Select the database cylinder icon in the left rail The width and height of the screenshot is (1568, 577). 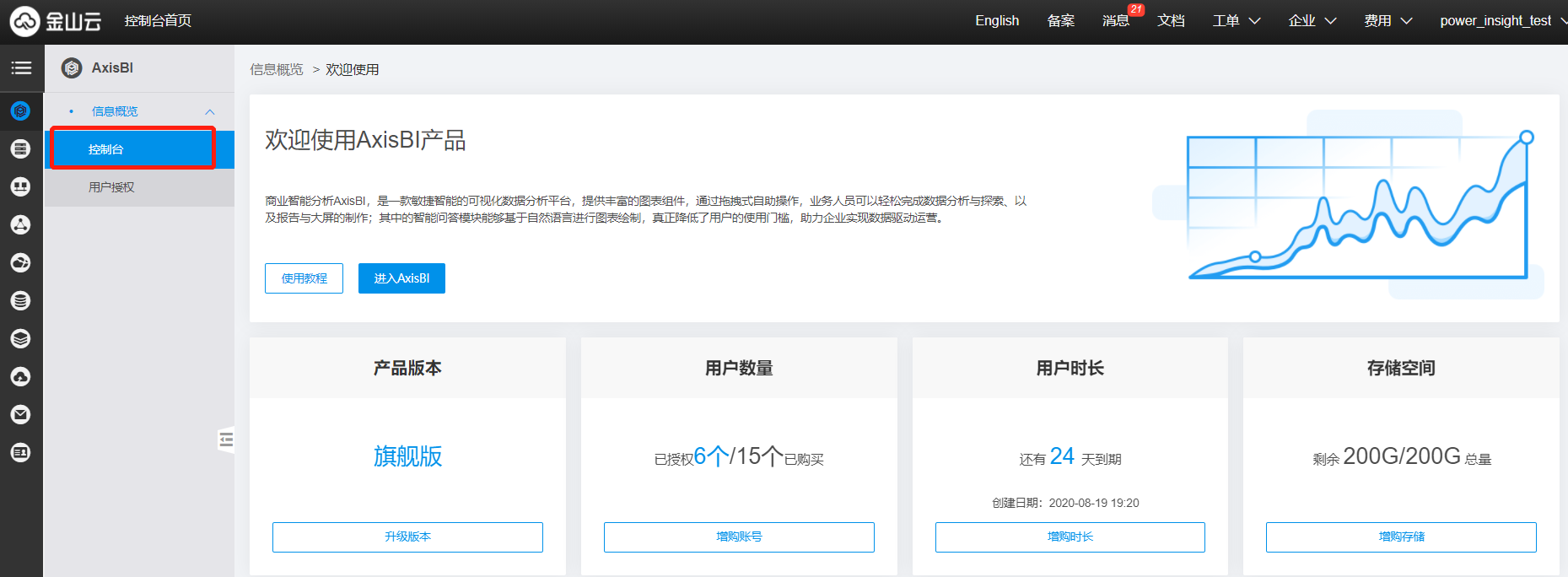point(20,300)
